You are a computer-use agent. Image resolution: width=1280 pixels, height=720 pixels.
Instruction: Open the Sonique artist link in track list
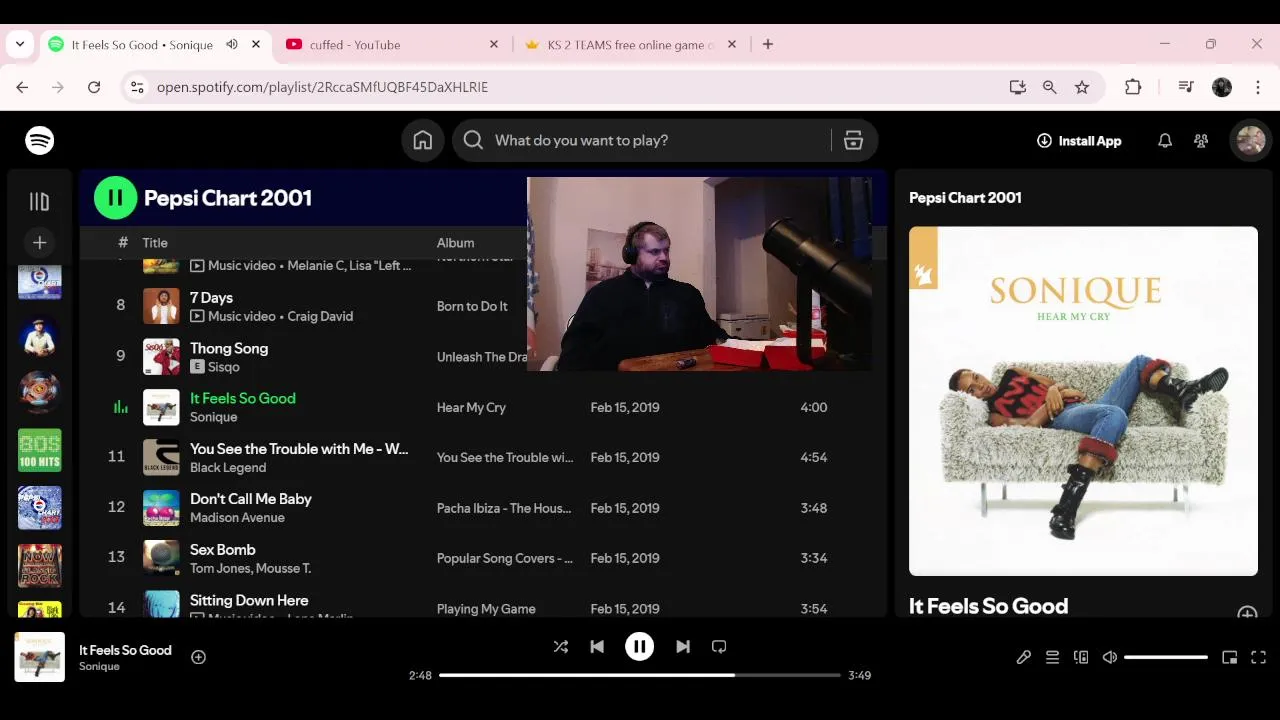(x=213, y=417)
